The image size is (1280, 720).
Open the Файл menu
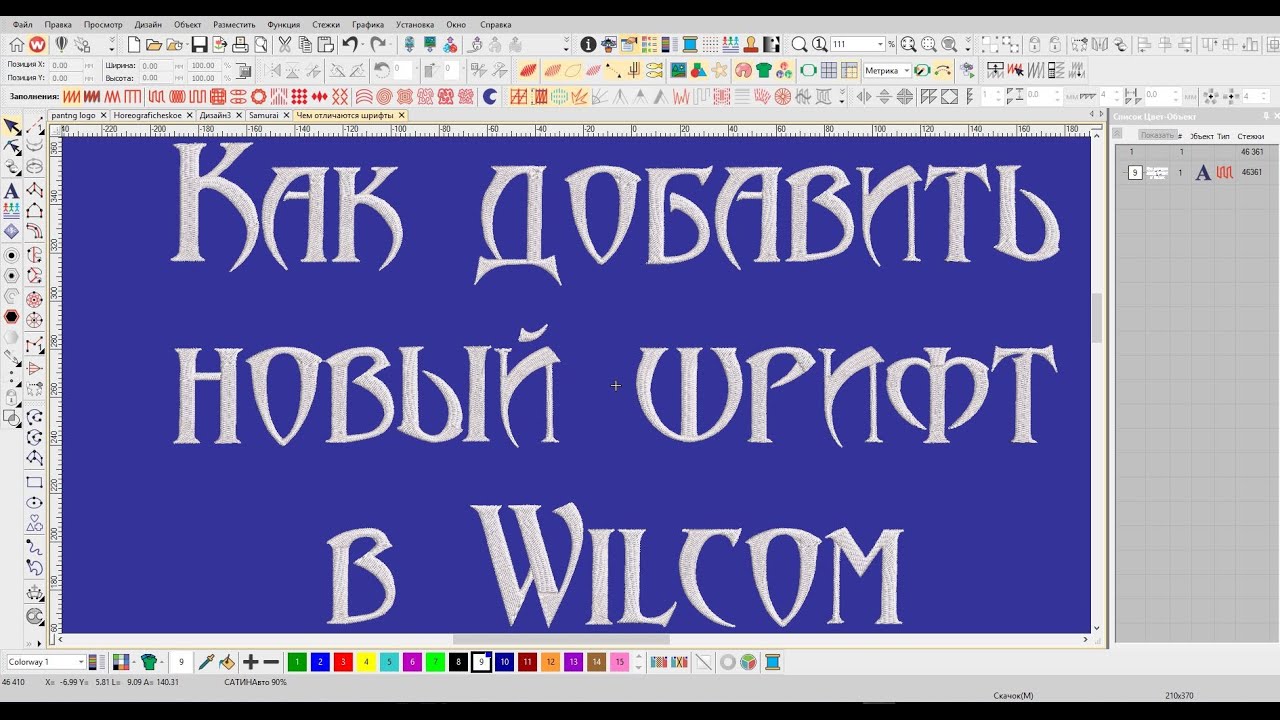[x=22, y=24]
